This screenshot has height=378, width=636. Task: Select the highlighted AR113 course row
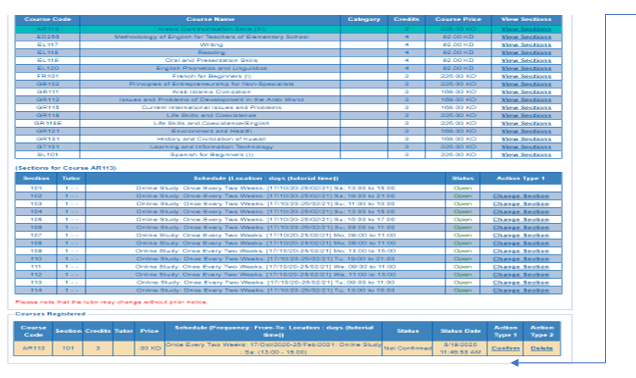pos(288,29)
